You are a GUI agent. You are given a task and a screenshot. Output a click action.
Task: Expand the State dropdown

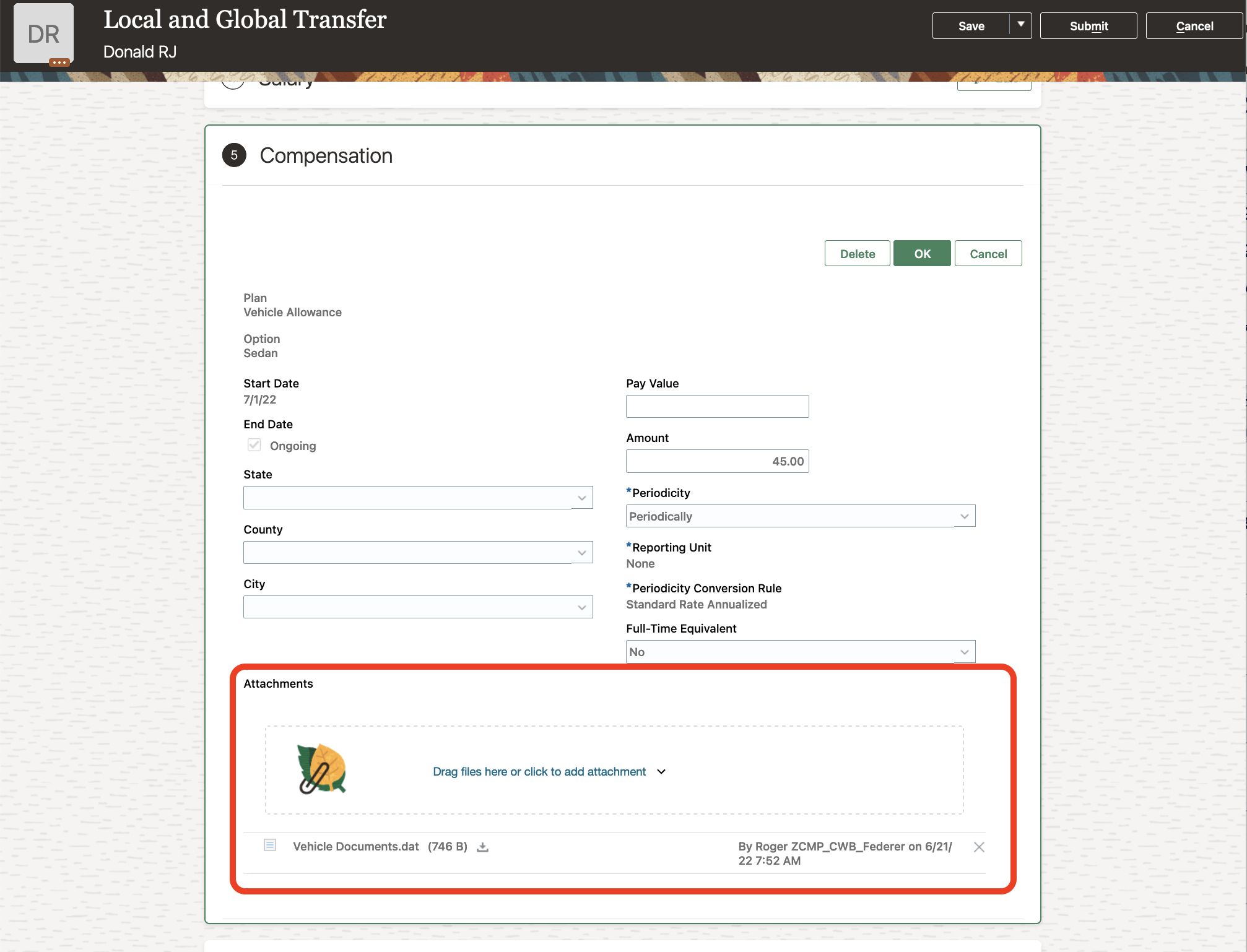point(581,498)
